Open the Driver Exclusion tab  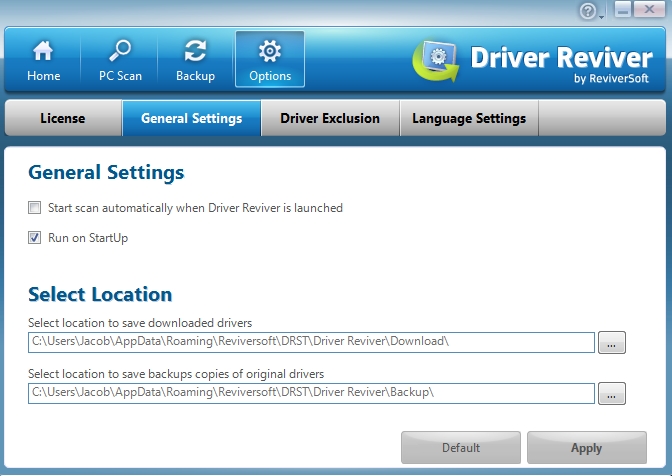click(x=330, y=118)
